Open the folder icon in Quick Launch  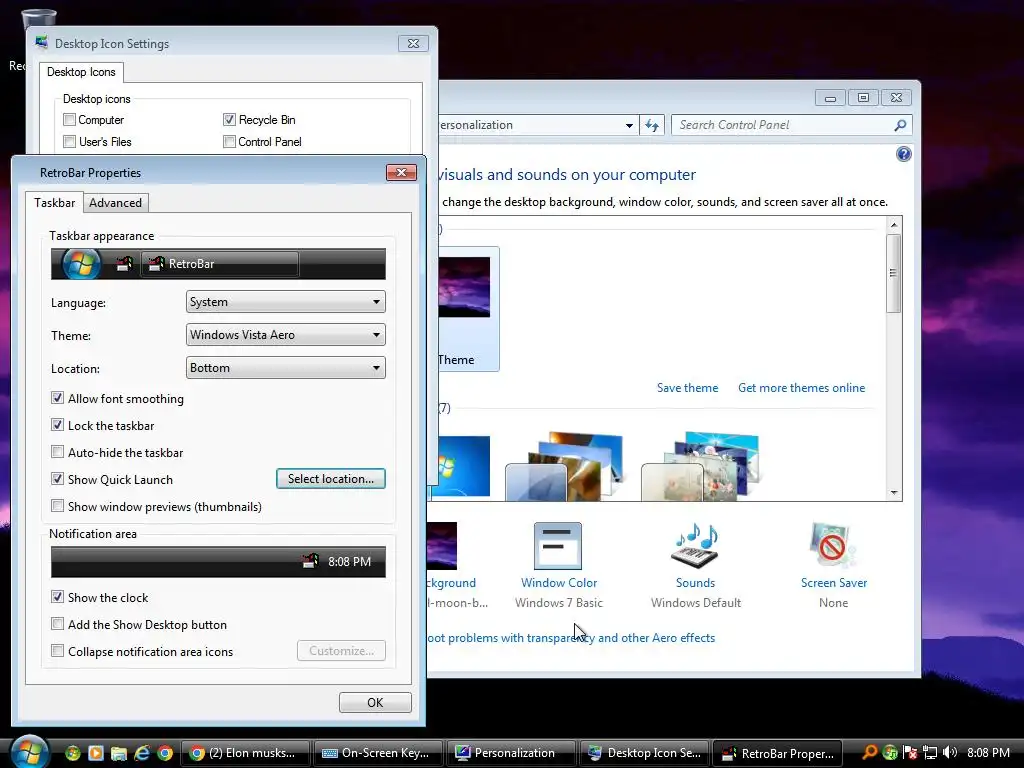118,753
